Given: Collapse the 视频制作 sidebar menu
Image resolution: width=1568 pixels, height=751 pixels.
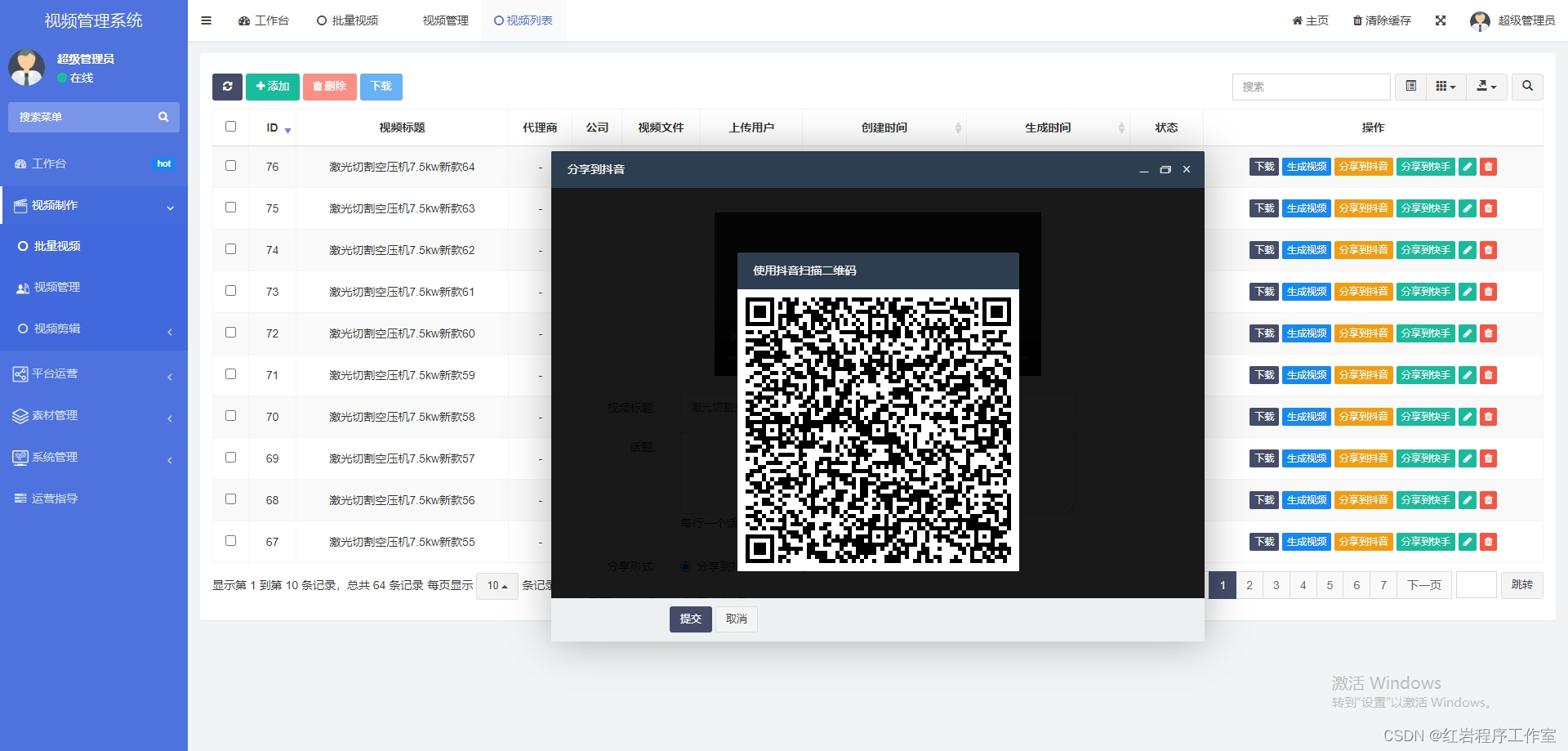Looking at the screenshot, I should point(94,206).
